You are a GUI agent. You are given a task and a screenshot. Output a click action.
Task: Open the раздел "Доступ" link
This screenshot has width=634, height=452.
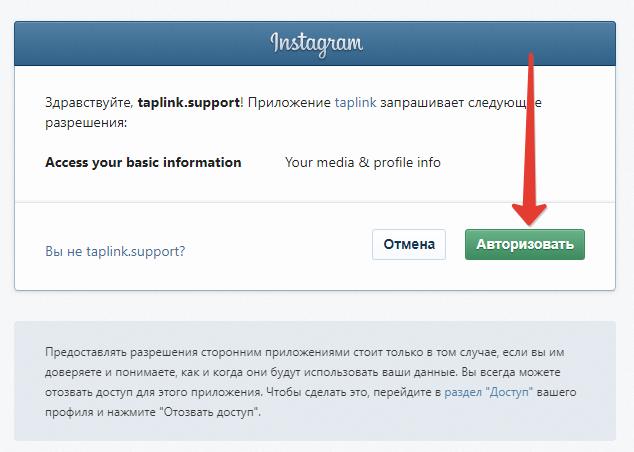[488, 392]
